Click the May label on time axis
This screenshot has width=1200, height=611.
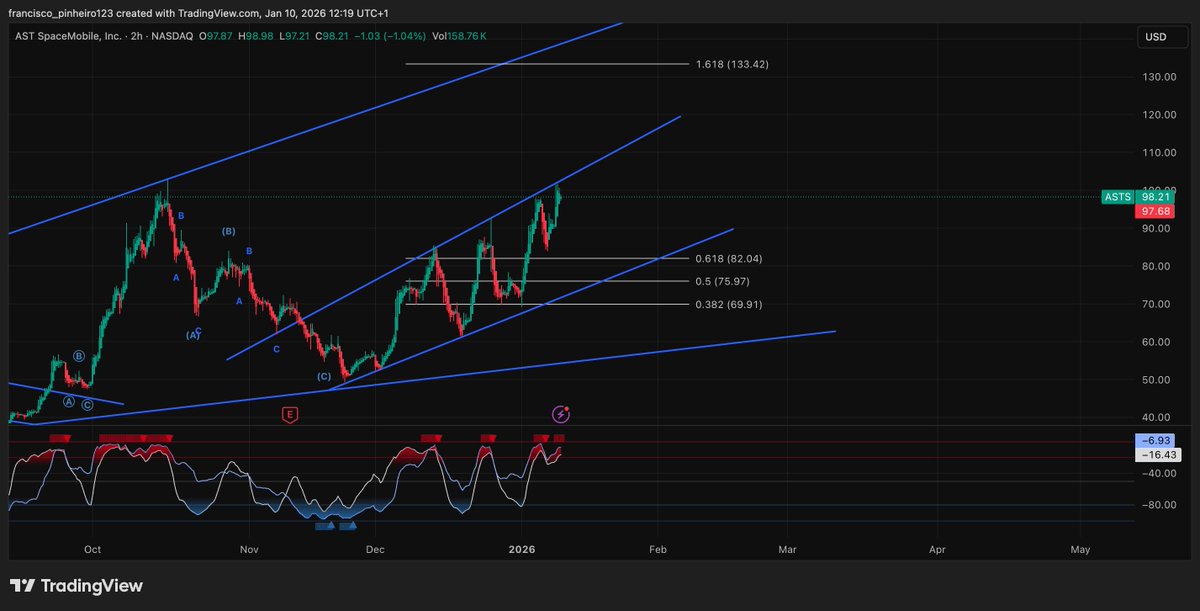(x=1080, y=549)
